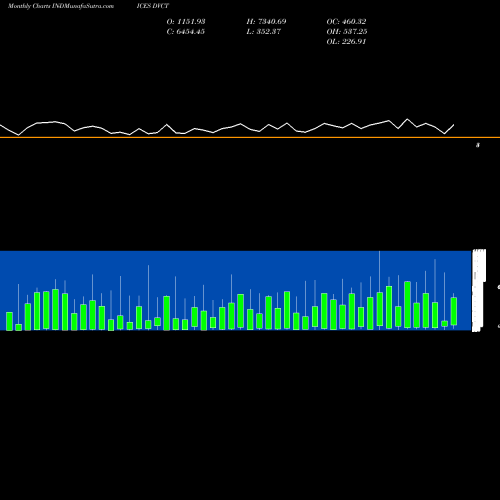The height and width of the screenshot is (500, 500).
Task: Select the close value 'C: 6454.45'
Action: 186,32
